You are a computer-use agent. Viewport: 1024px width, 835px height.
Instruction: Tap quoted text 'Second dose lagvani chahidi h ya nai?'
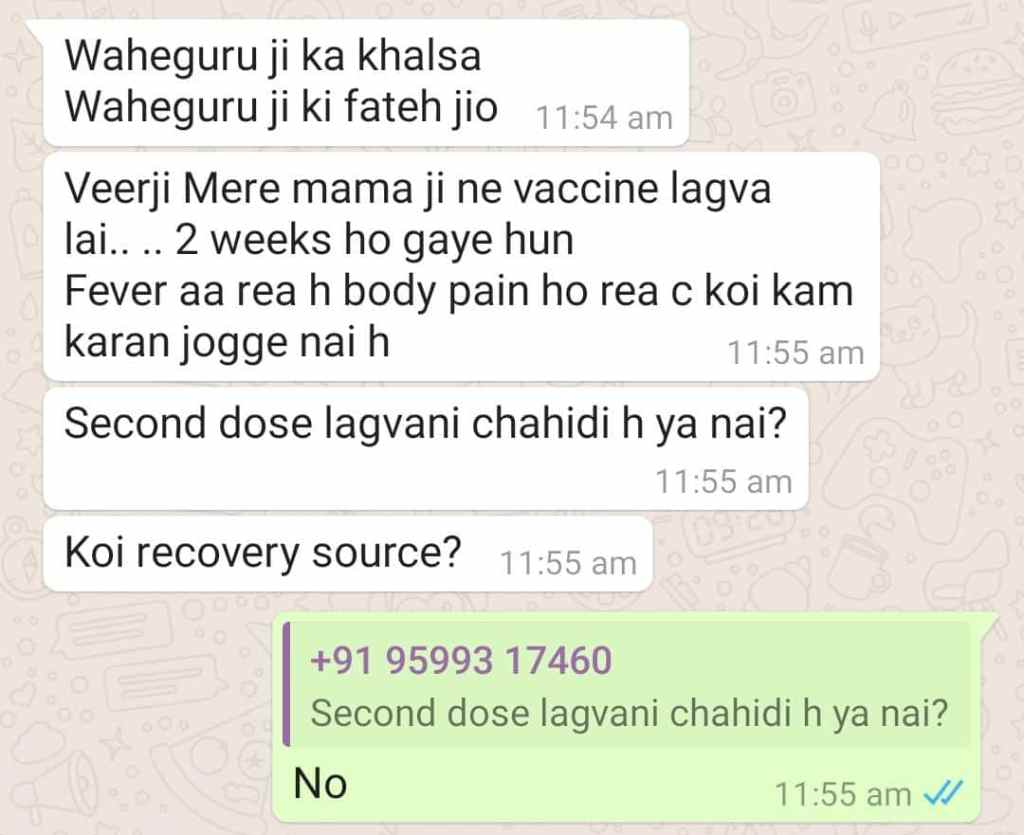629,712
